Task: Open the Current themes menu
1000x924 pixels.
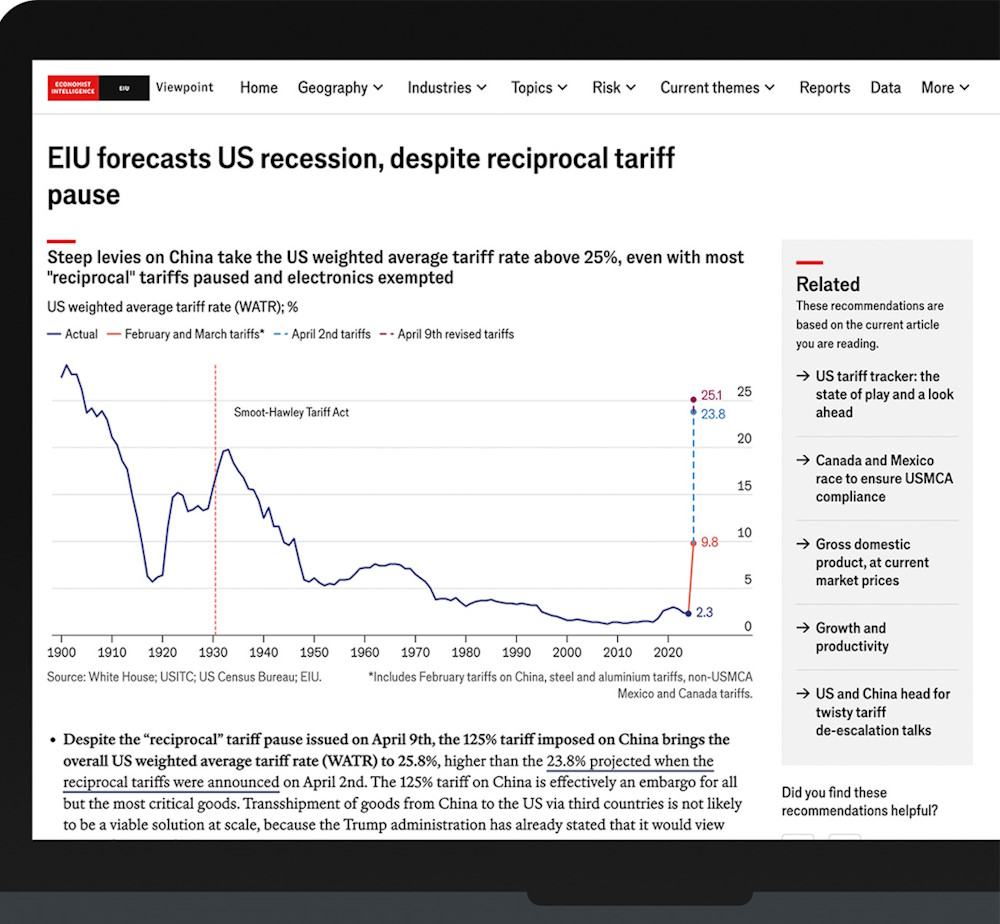Action: click(x=717, y=88)
